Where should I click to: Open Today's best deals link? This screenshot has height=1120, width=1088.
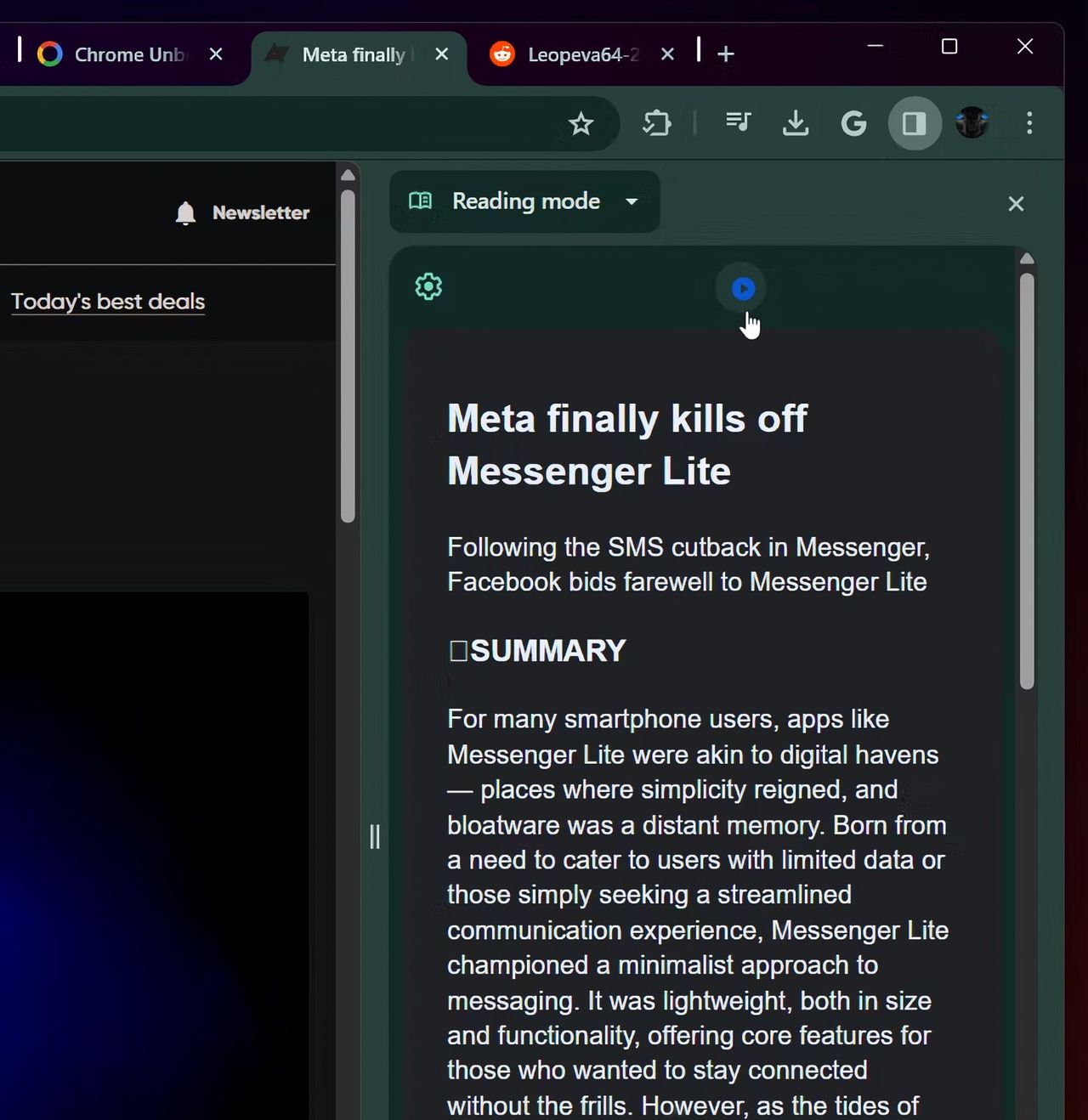click(x=107, y=301)
